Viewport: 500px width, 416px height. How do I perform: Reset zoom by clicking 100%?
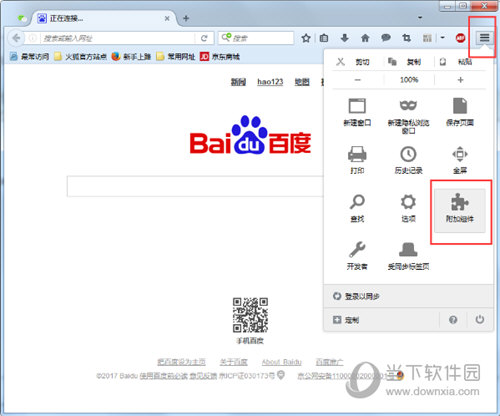tap(409, 80)
